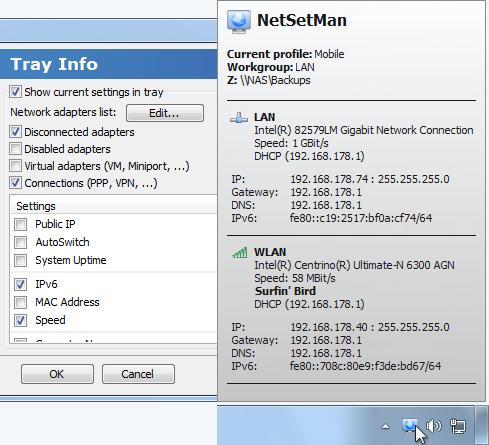Click the WLAN signal strength bars icon
Viewport: 489px width, 445px height.
240,253
